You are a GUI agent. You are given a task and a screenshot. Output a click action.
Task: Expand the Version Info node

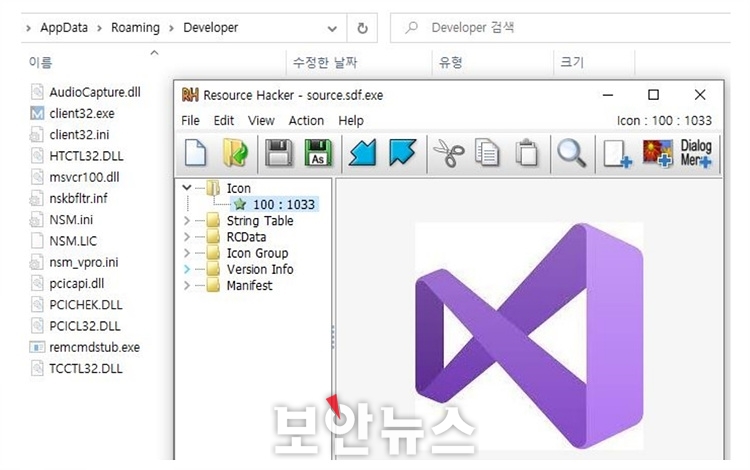[x=187, y=269]
